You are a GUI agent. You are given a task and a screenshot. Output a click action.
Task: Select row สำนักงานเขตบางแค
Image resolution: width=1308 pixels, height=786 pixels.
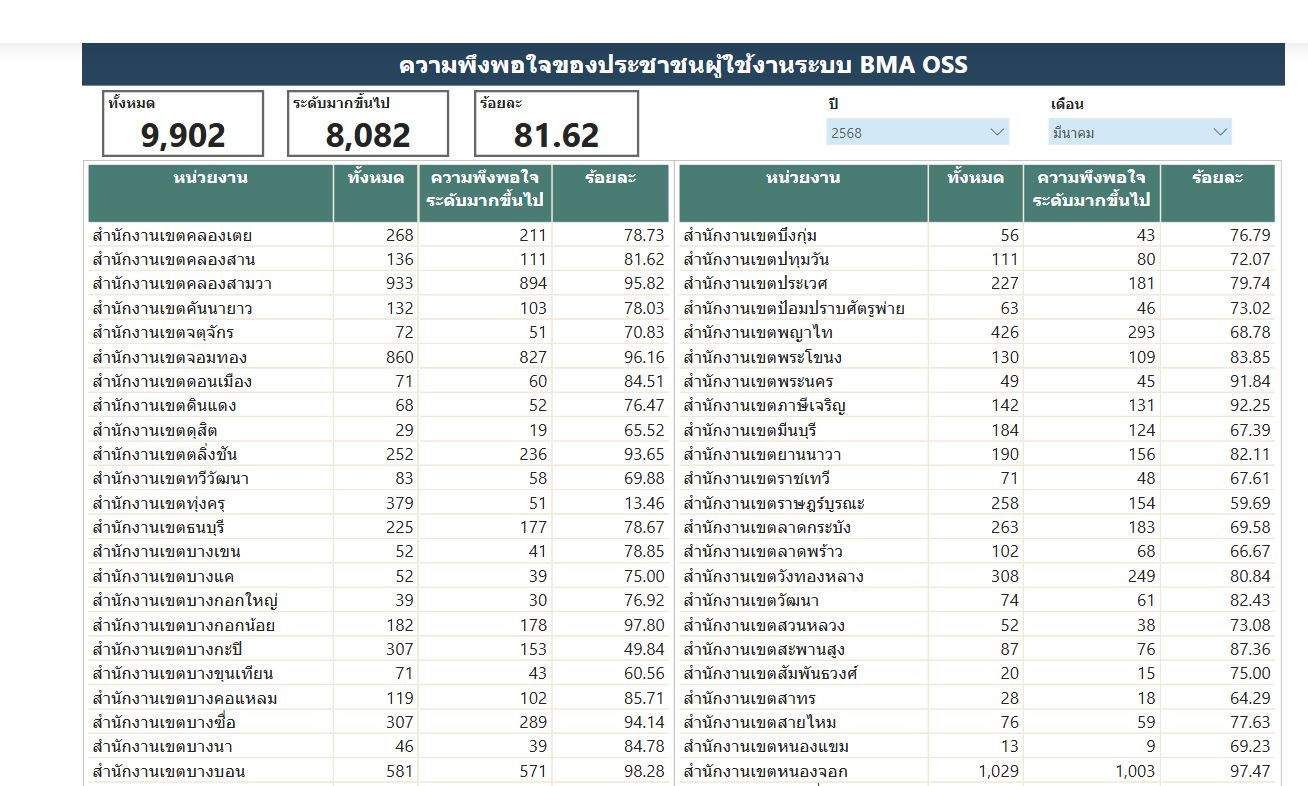[378, 576]
